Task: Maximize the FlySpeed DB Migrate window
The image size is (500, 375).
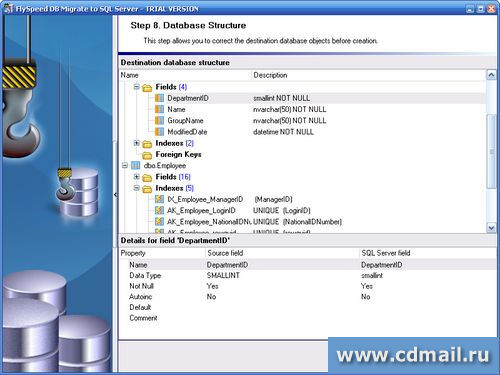Action: (481, 9)
